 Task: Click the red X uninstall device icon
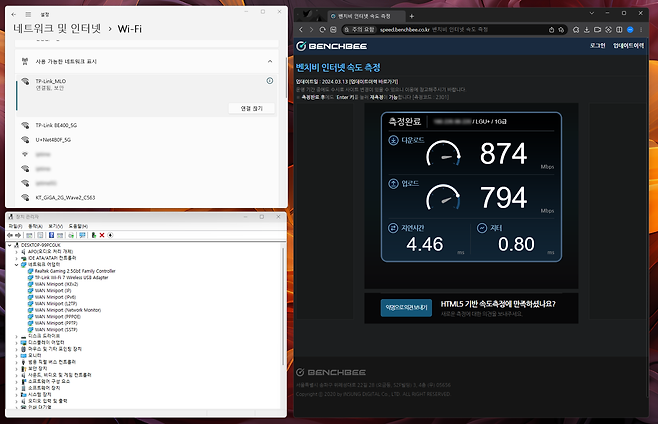coord(102,235)
